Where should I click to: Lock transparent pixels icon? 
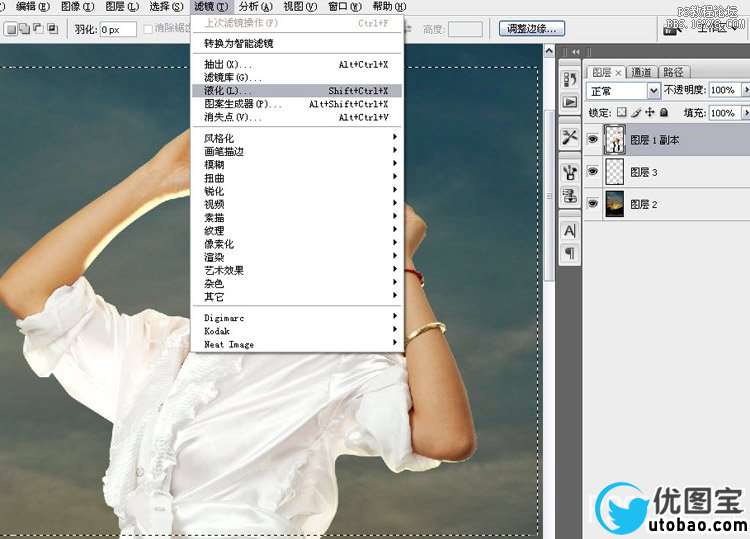(x=621, y=112)
